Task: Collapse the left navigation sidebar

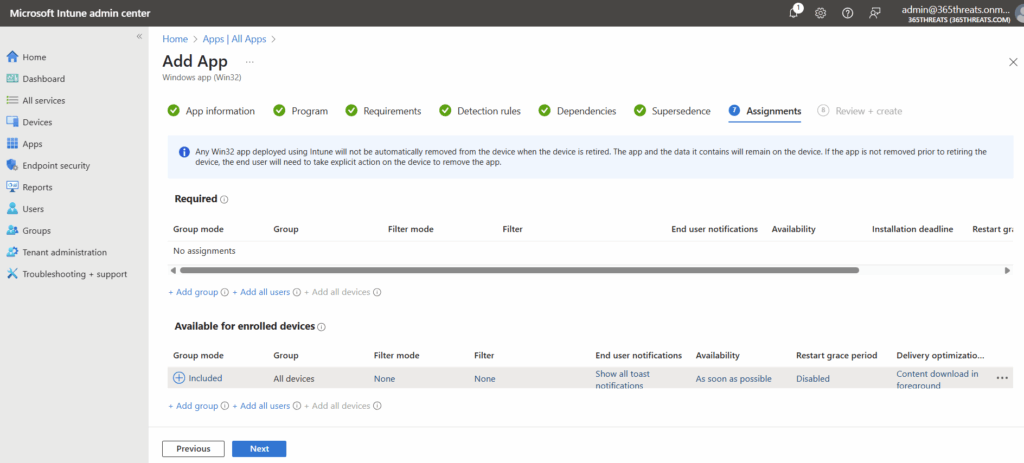Action: pos(139,37)
